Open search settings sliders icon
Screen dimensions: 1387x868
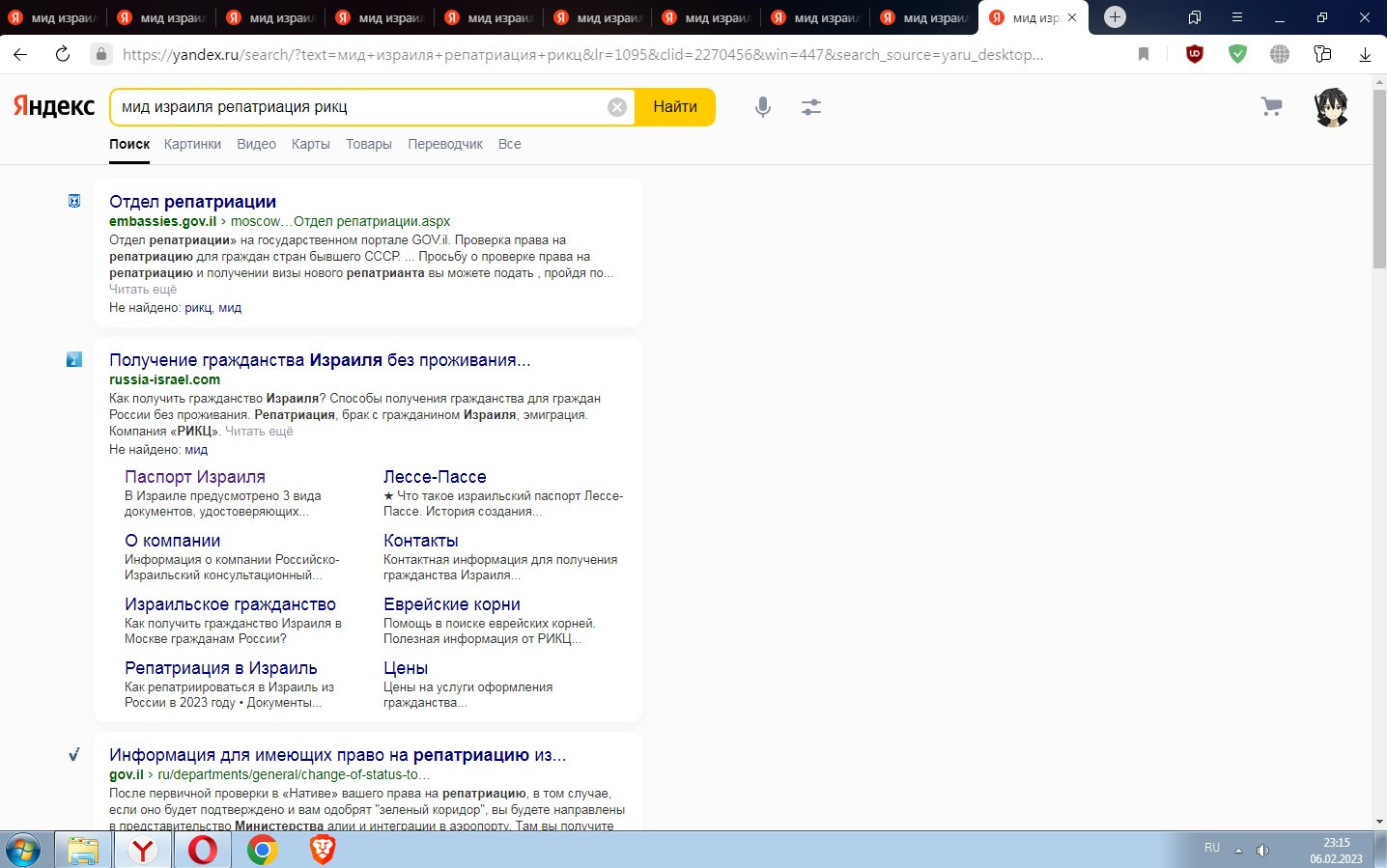click(811, 107)
